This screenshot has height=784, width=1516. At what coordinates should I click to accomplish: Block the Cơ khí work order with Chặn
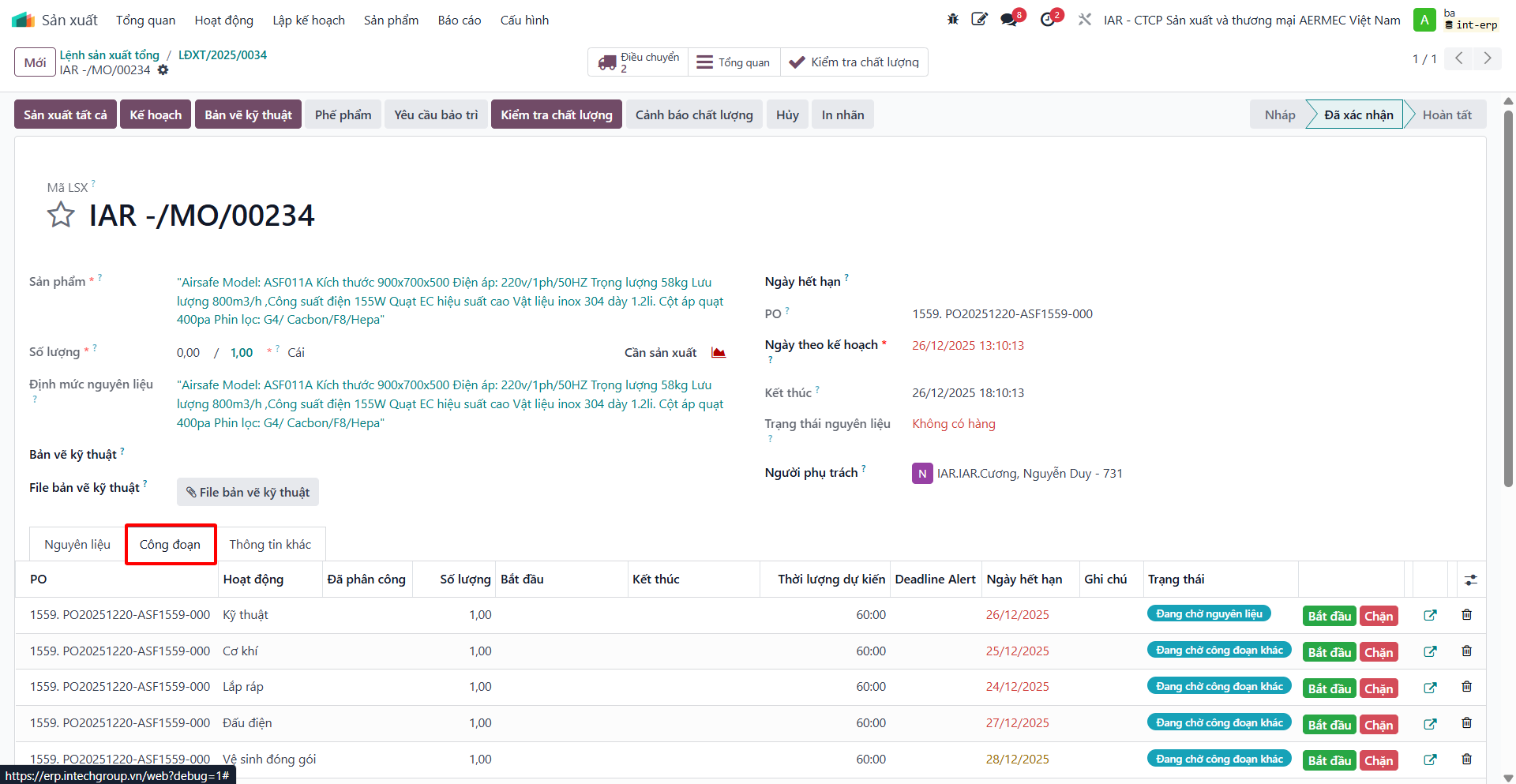coord(1379,652)
